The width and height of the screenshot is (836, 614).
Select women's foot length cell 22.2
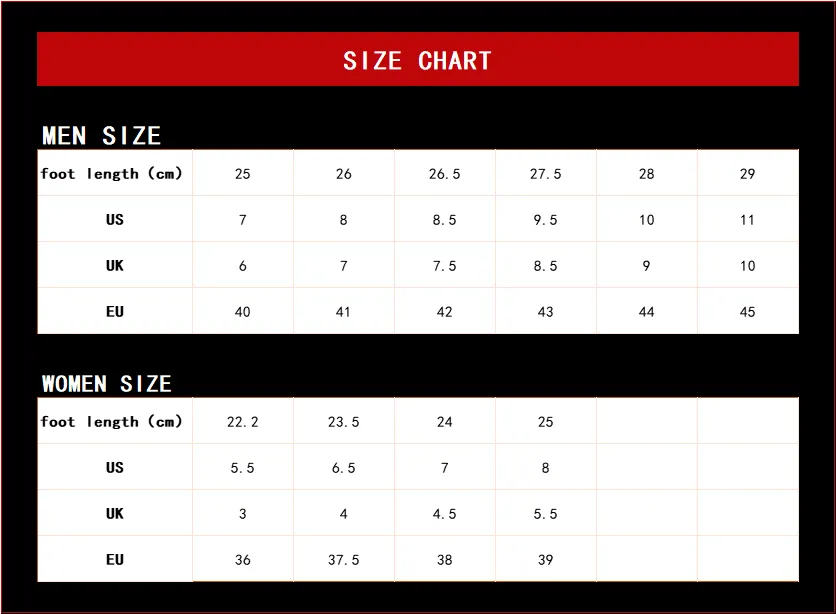tap(243, 422)
